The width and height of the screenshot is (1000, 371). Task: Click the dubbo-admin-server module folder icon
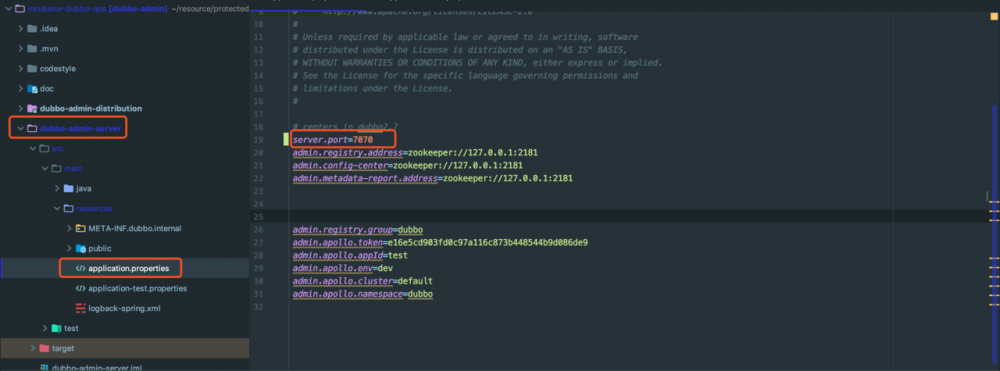[x=32, y=128]
